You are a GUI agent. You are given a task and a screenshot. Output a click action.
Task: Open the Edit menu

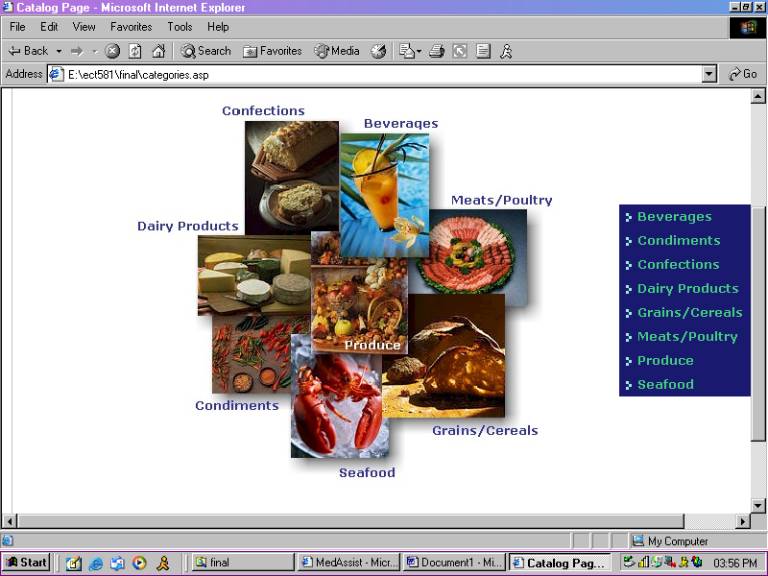pos(49,27)
